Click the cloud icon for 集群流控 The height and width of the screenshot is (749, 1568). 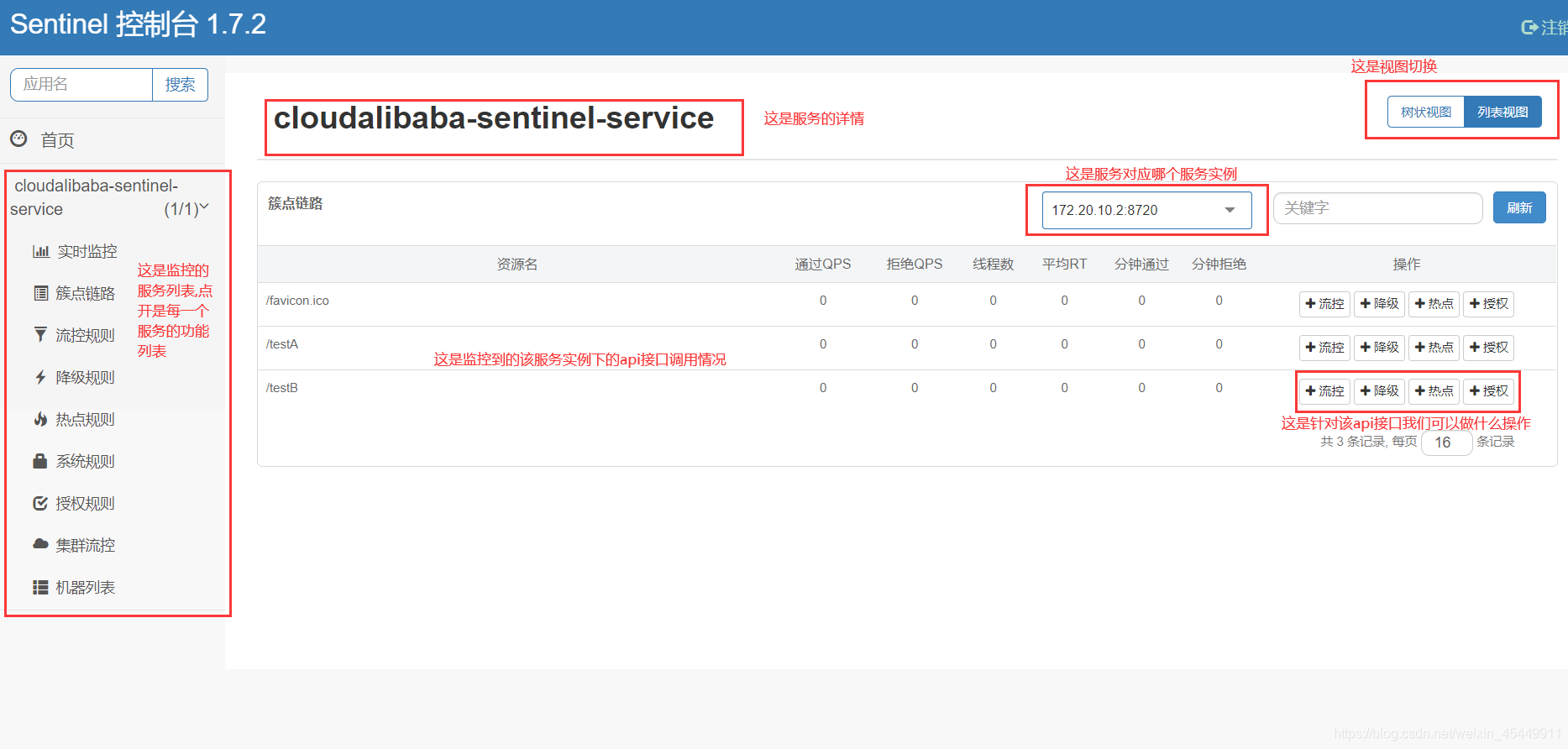coord(40,544)
